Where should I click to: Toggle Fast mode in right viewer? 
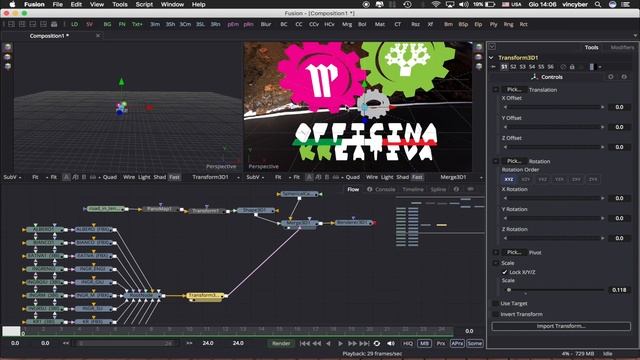click(417, 177)
